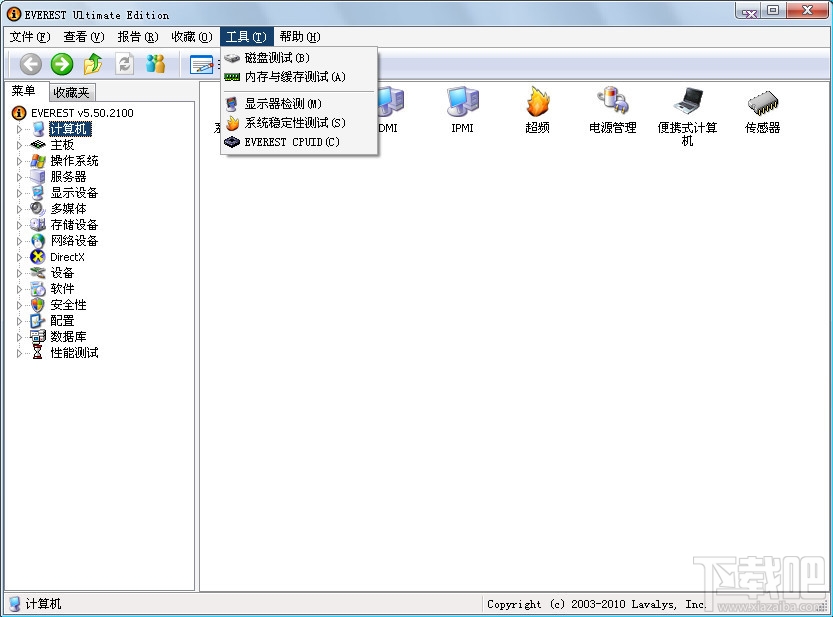
Task: Click the back navigation arrow icon
Action: [31, 63]
